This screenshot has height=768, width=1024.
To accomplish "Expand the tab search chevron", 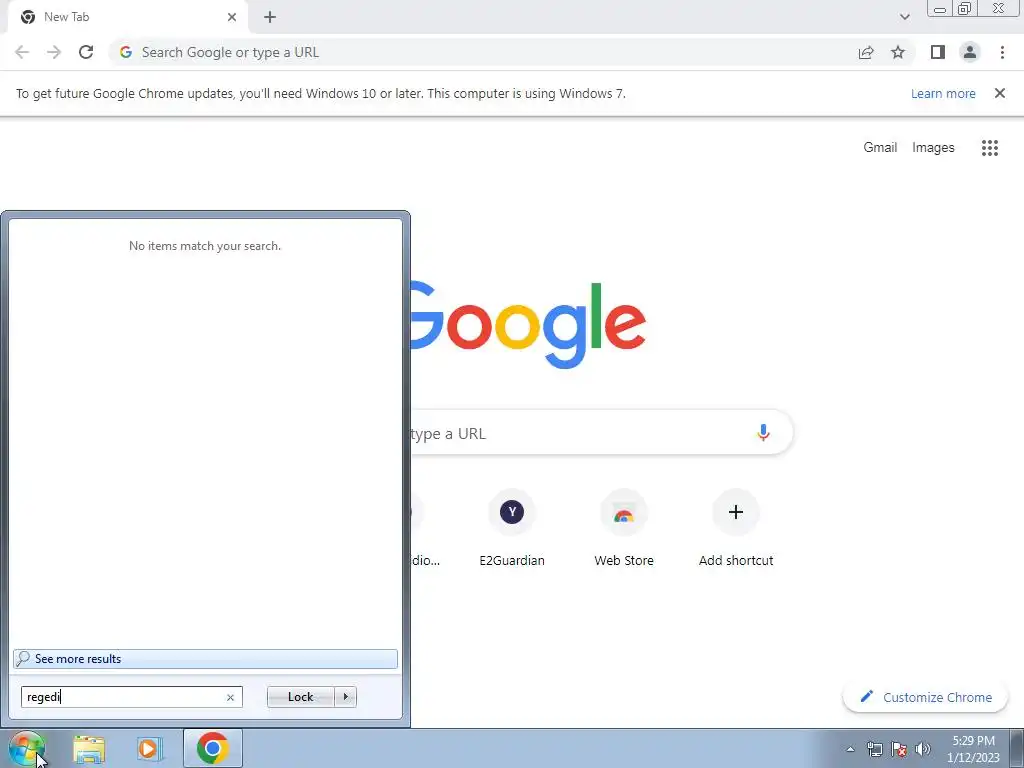I will pyautogui.click(x=904, y=17).
